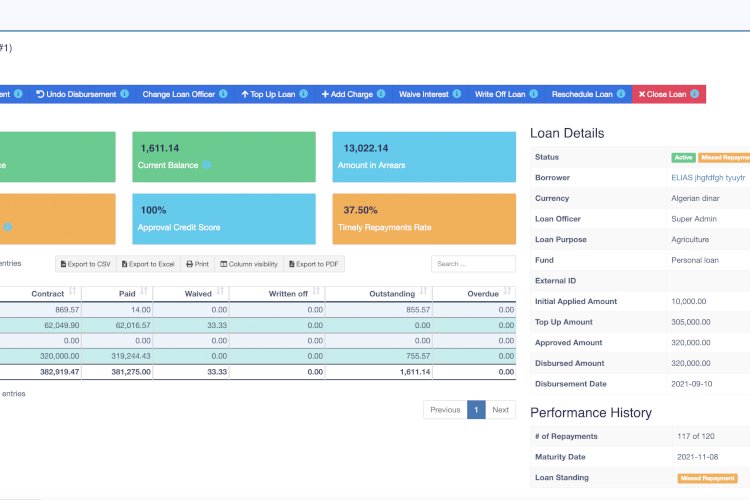Click Loan Purpose value Agriculture

pos(690,239)
